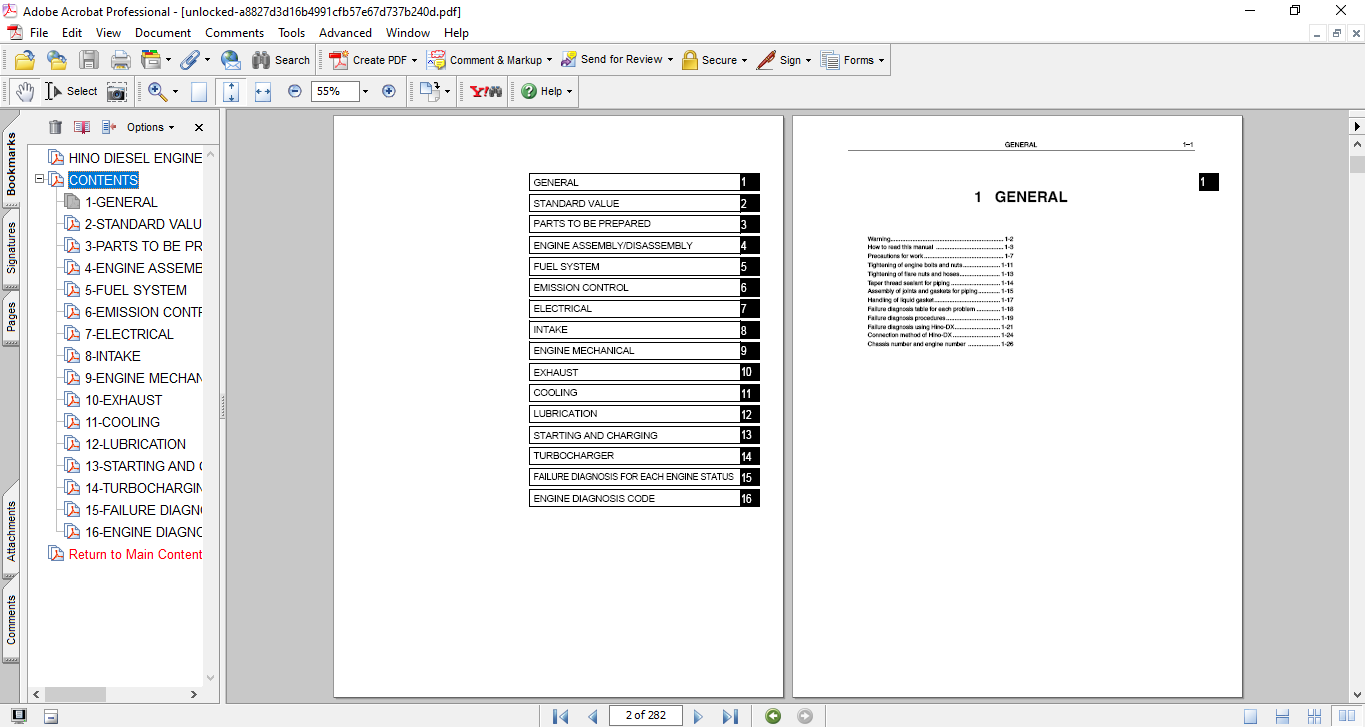The height and width of the screenshot is (727, 1365).
Task: Click the Return to Main Content bookmark
Action: (135, 554)
